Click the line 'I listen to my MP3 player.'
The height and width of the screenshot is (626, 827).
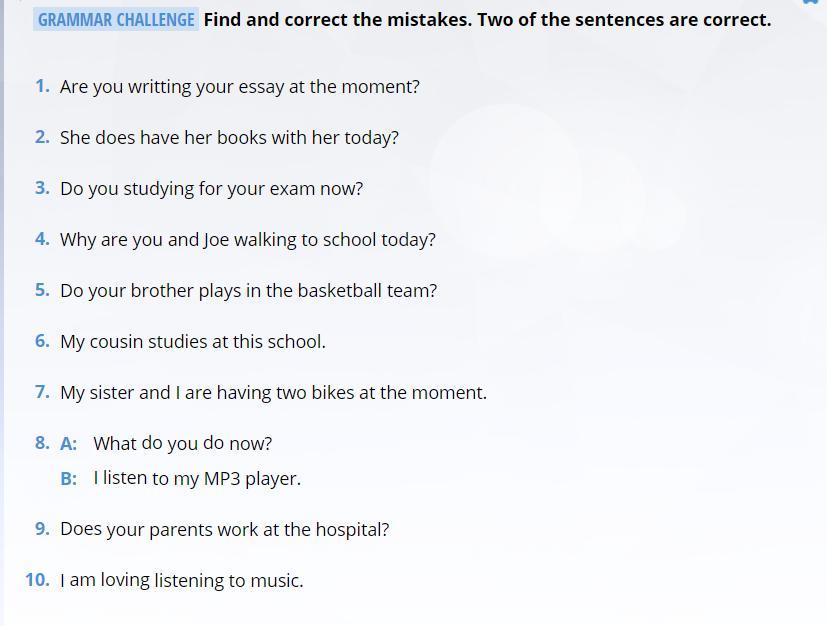(197, 479)
